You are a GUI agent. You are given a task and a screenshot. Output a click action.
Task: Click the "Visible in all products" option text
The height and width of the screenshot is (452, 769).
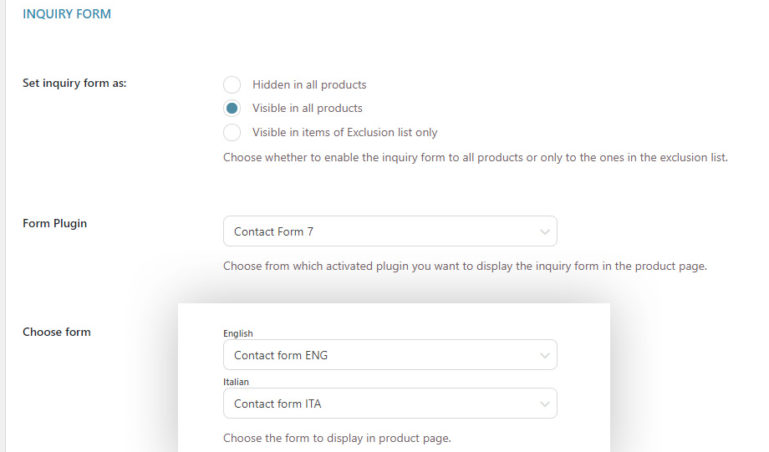point(307,108)
